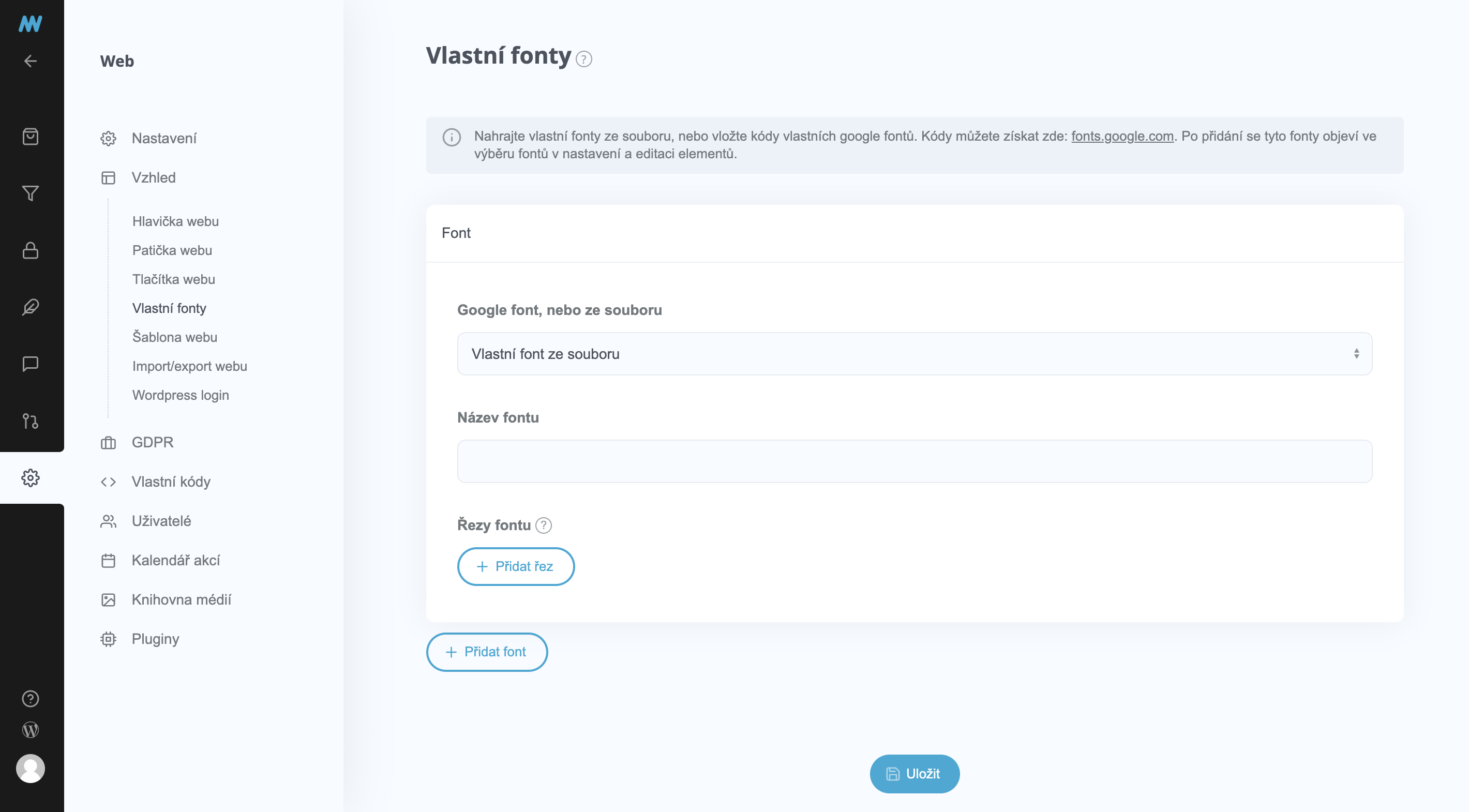Open the funnel icon in sidebar

click(x=31, y=193)
